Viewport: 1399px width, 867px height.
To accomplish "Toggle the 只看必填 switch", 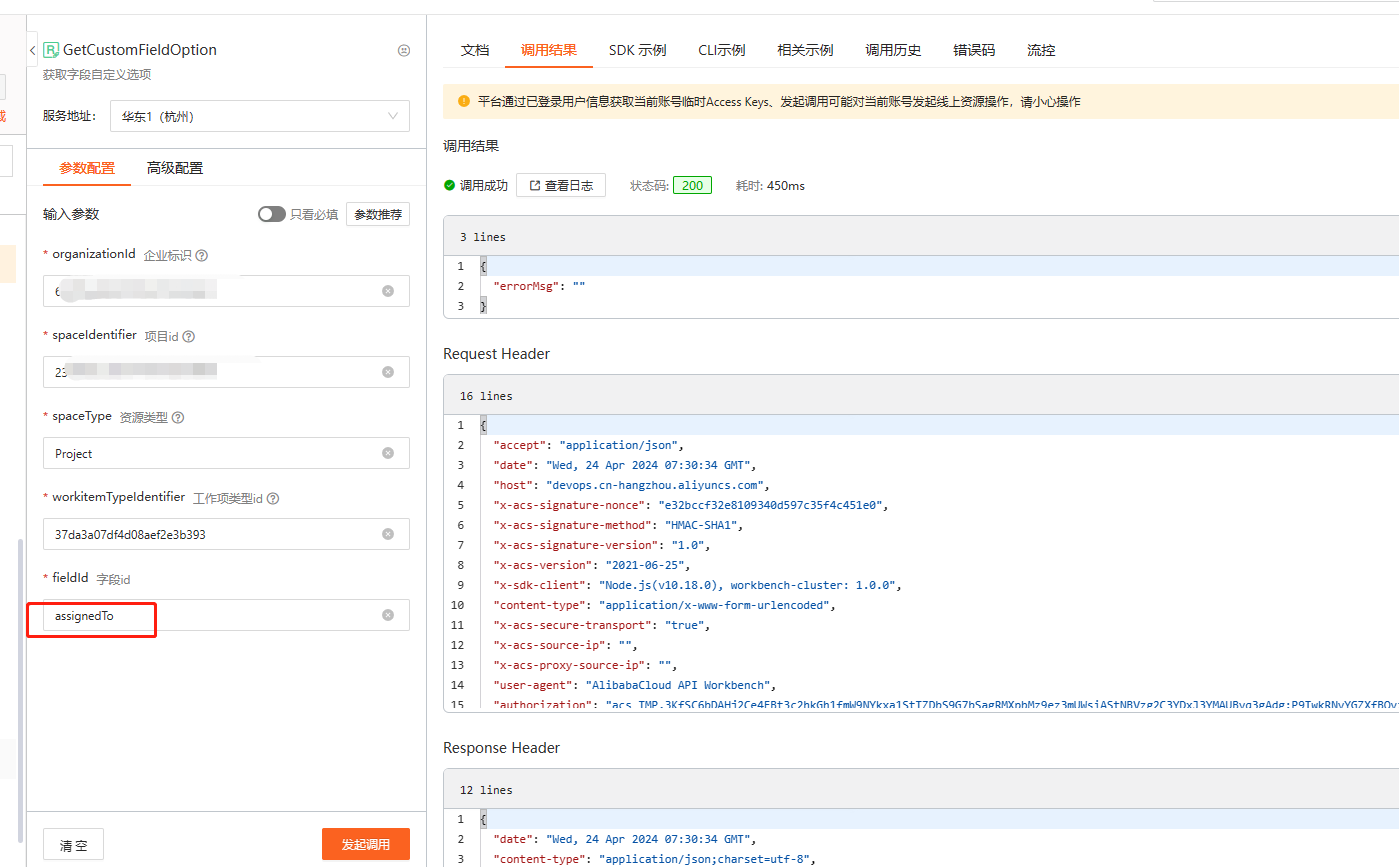I will pyautogui.click(x=271, y=214).
